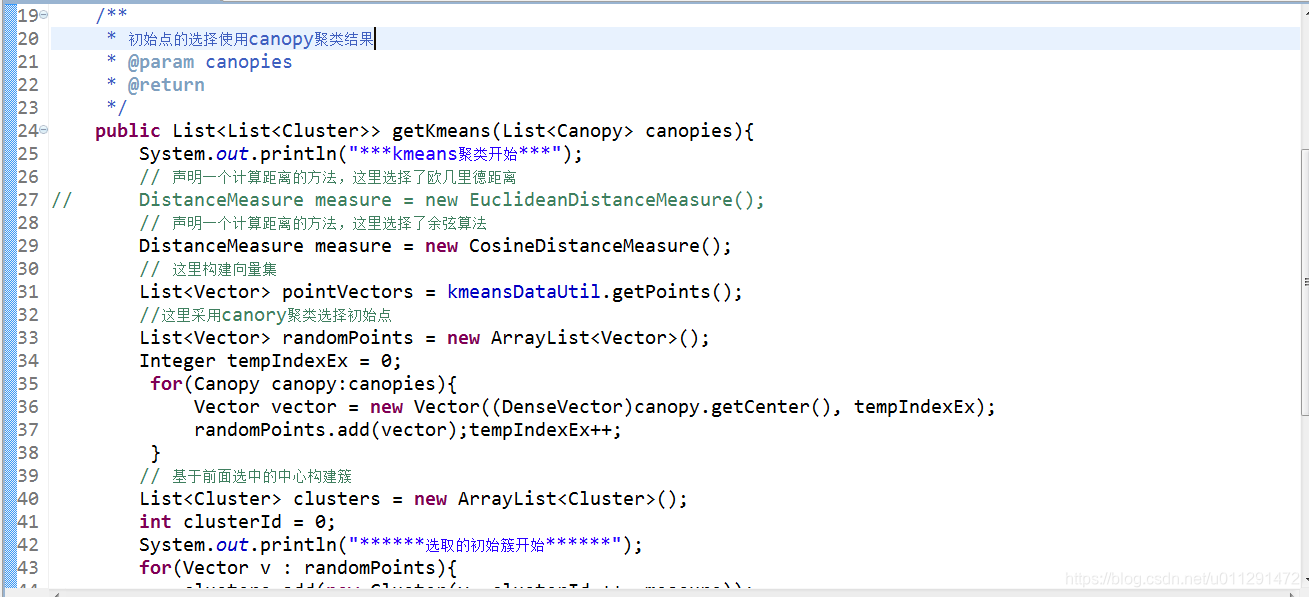1309x597 pixels.
Task: Click 'List<Vector> pointVectors' on line 31
Action: 276,292
